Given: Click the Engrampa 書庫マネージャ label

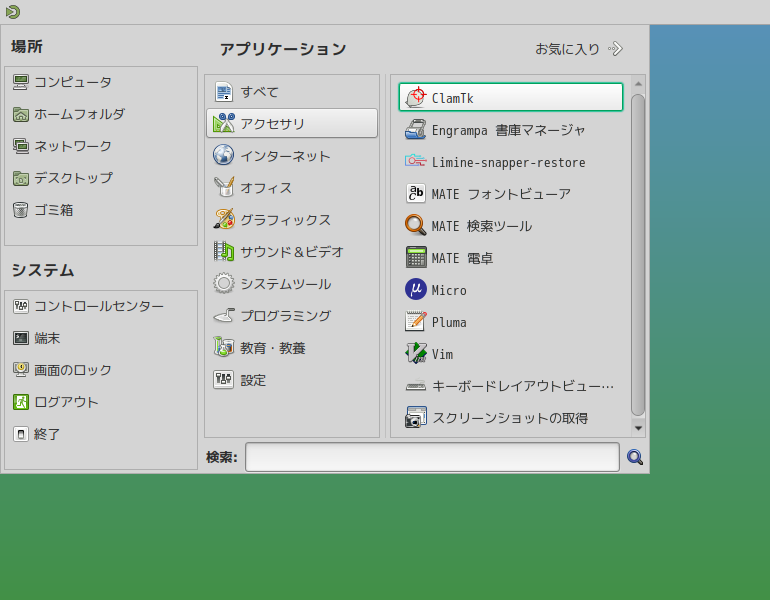Looking at the screenshot, I should click(x=508, y=130).
